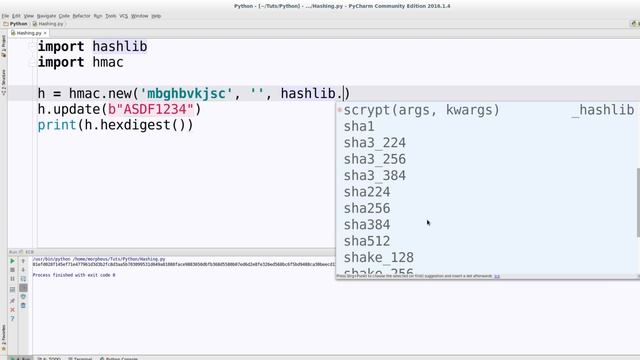Close Run panel with red X icon

(x=12, y=310)
